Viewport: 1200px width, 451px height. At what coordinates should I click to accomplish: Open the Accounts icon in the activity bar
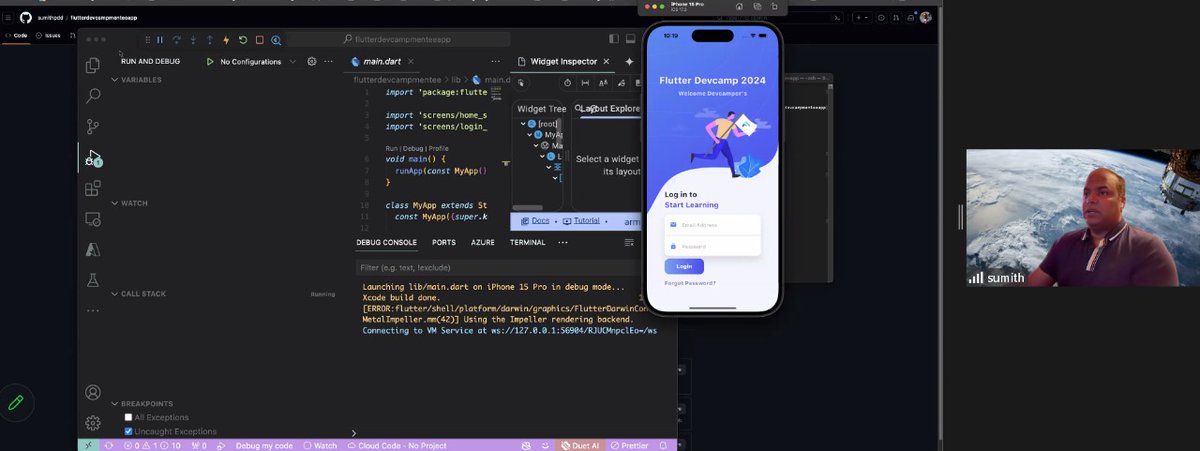pyautogui.click(x=93, y=393)
